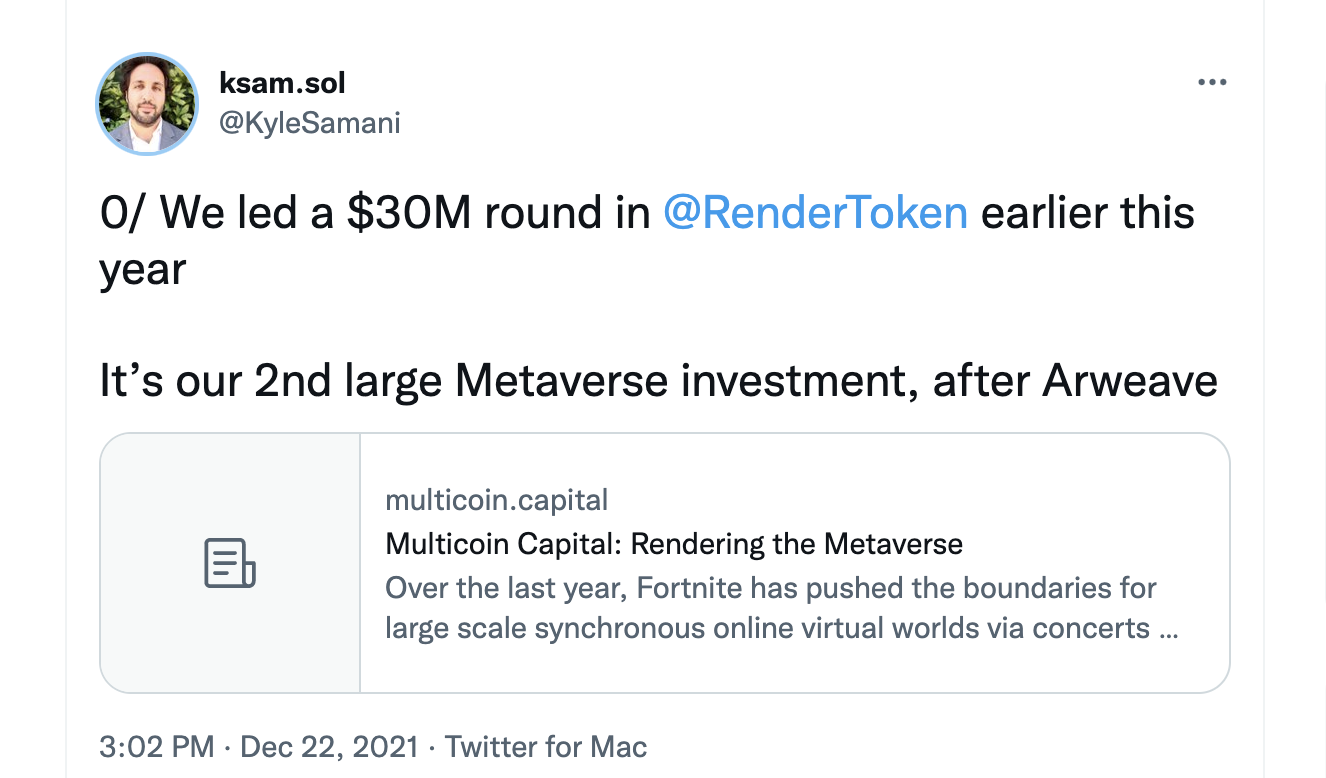
Task: Click the "Twitter for Mac" source label
Action: point(546,746)
